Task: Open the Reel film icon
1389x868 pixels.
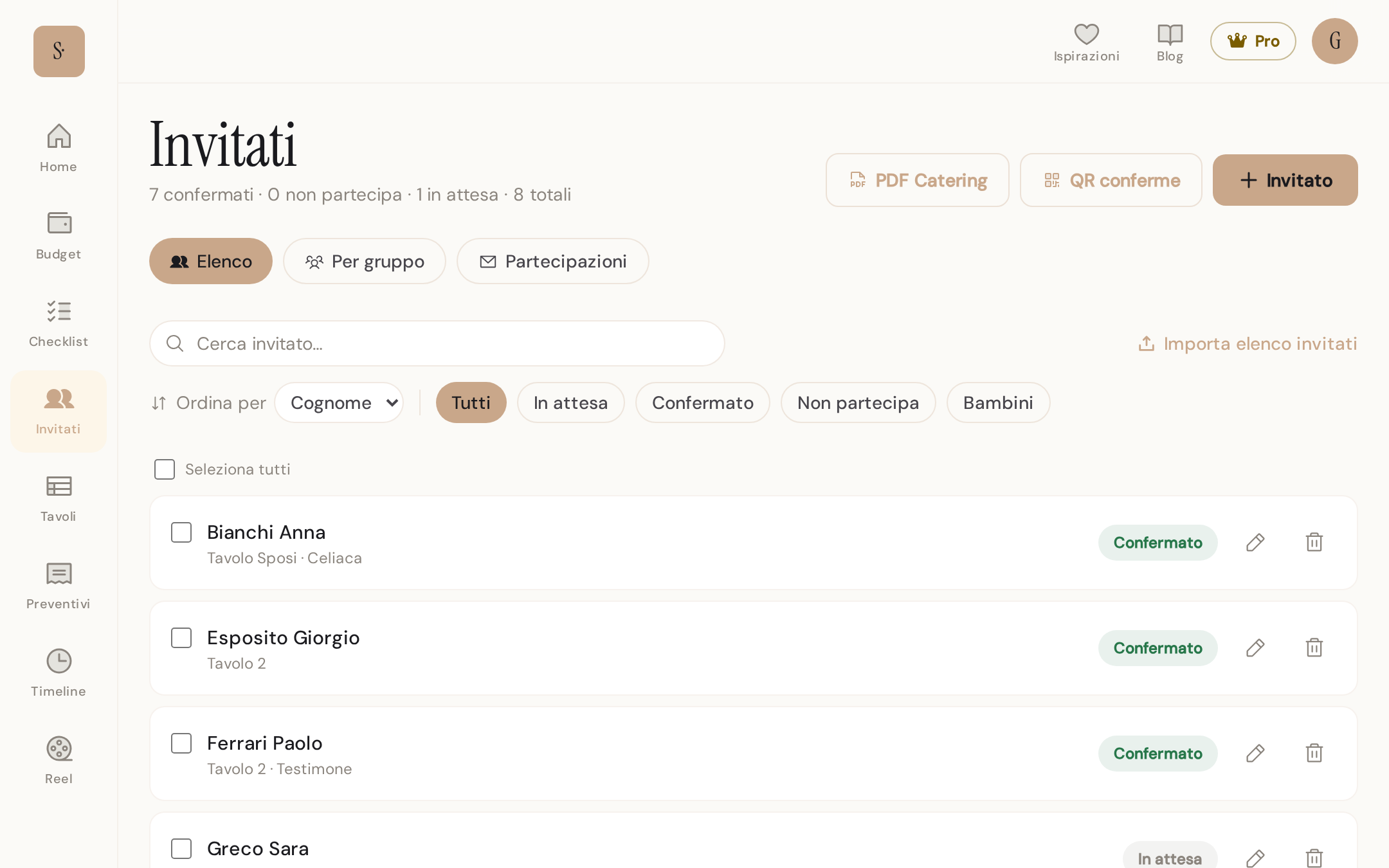Action: pos(59,748)
